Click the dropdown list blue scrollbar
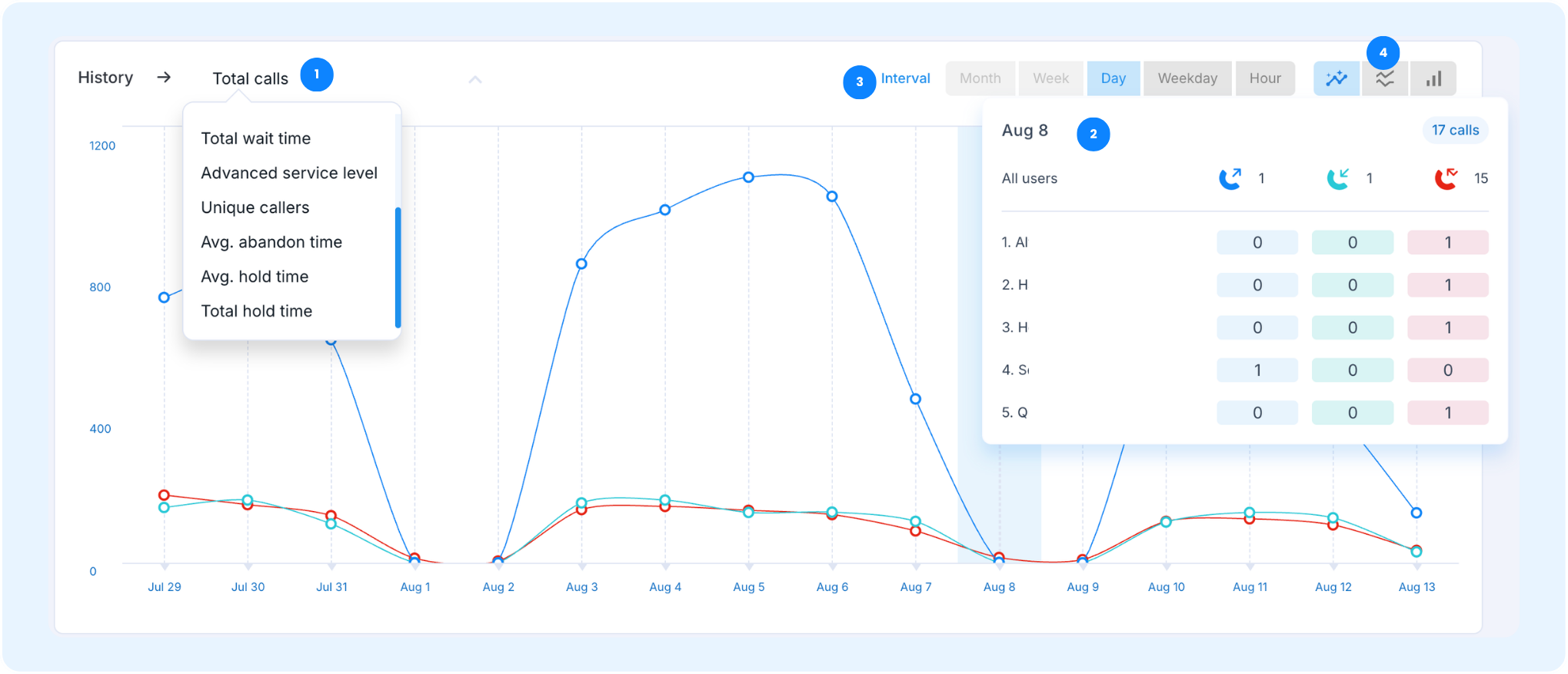This screenshot has height=674, width=1568. pyautogui.click(x=398, y=267)
